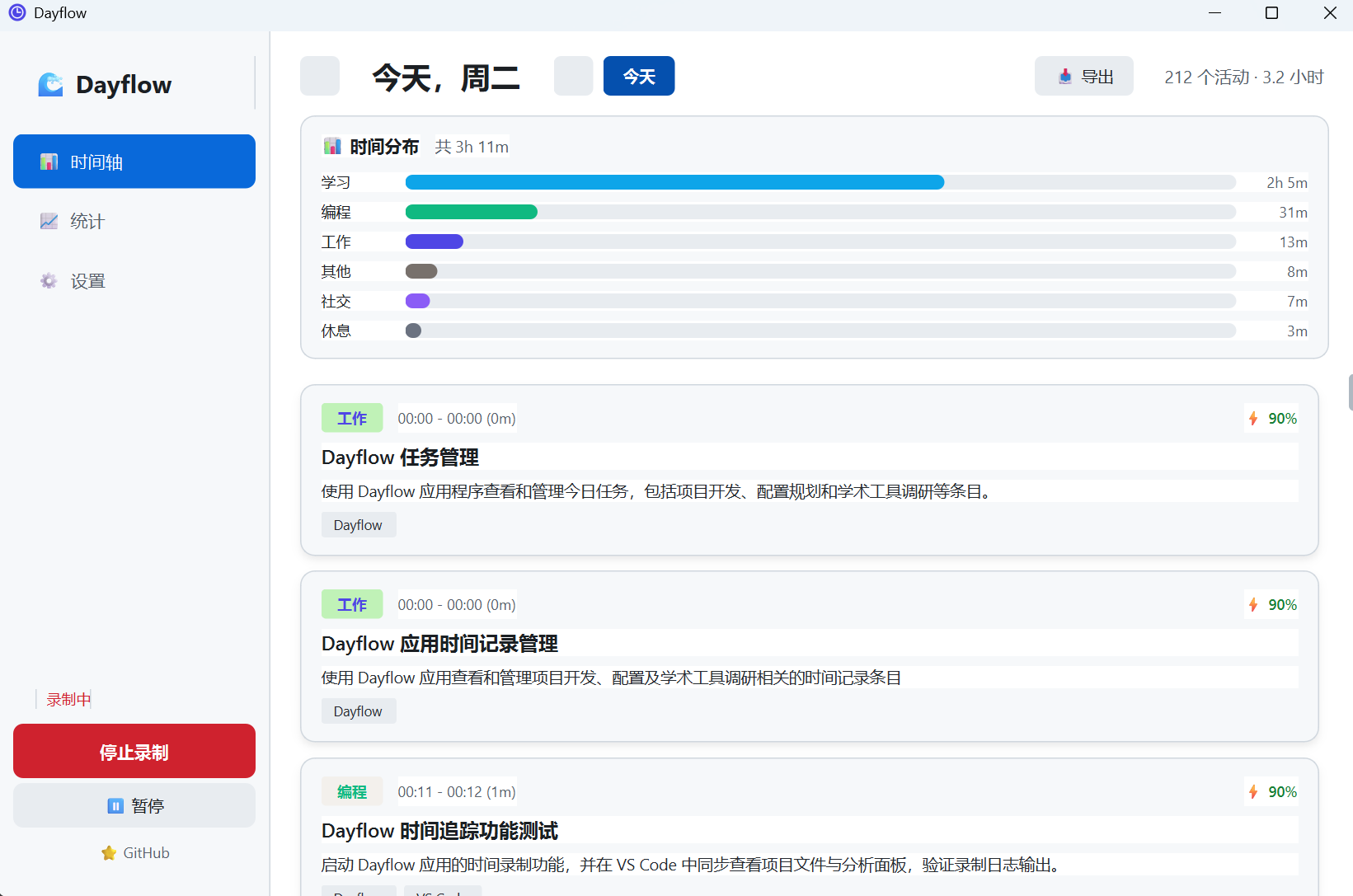Click the 8m duration value
1353x896 pixels.
pos(1298,272)
